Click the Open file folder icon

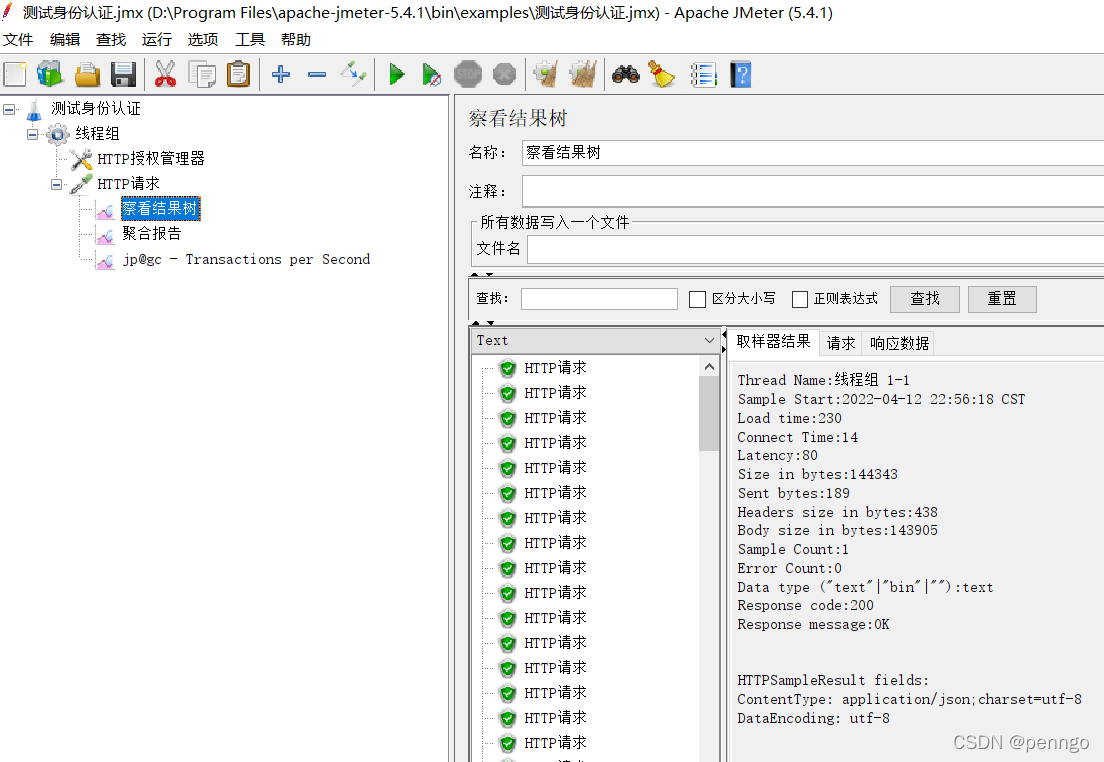[87, 74]
